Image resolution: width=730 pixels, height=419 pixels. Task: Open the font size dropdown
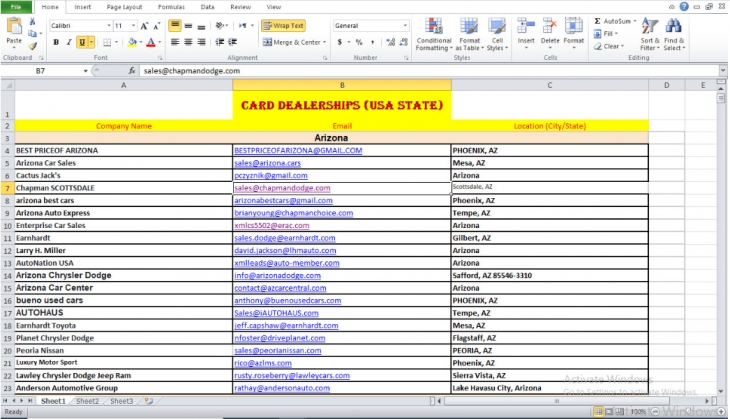[134, 26]
